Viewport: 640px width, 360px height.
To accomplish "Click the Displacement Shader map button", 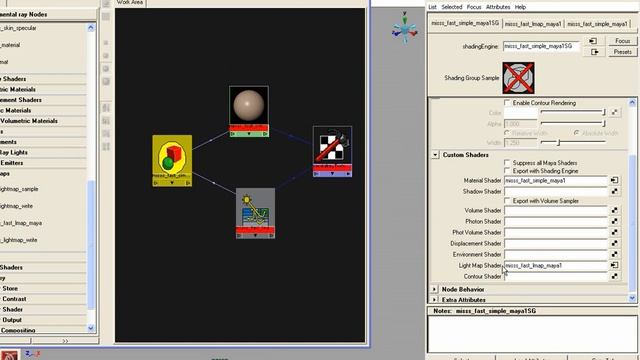I will 614,243.
